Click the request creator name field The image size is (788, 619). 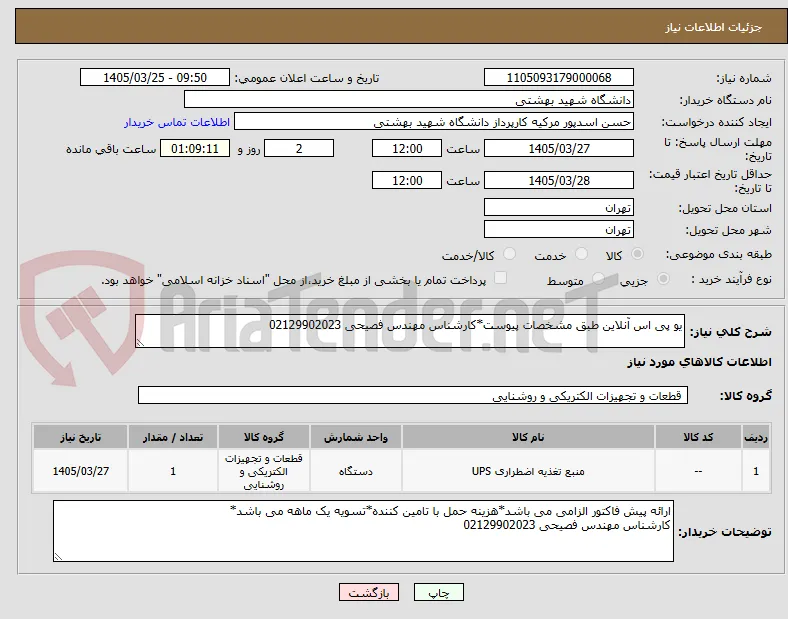pyautogui.click(x=434, y=122)
